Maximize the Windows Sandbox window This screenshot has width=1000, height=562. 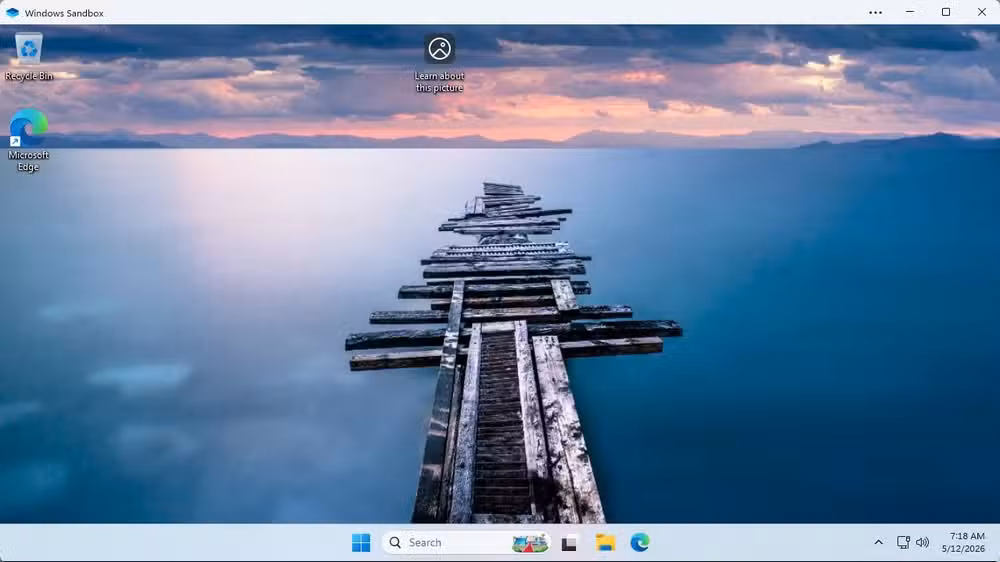click(946, 12)
